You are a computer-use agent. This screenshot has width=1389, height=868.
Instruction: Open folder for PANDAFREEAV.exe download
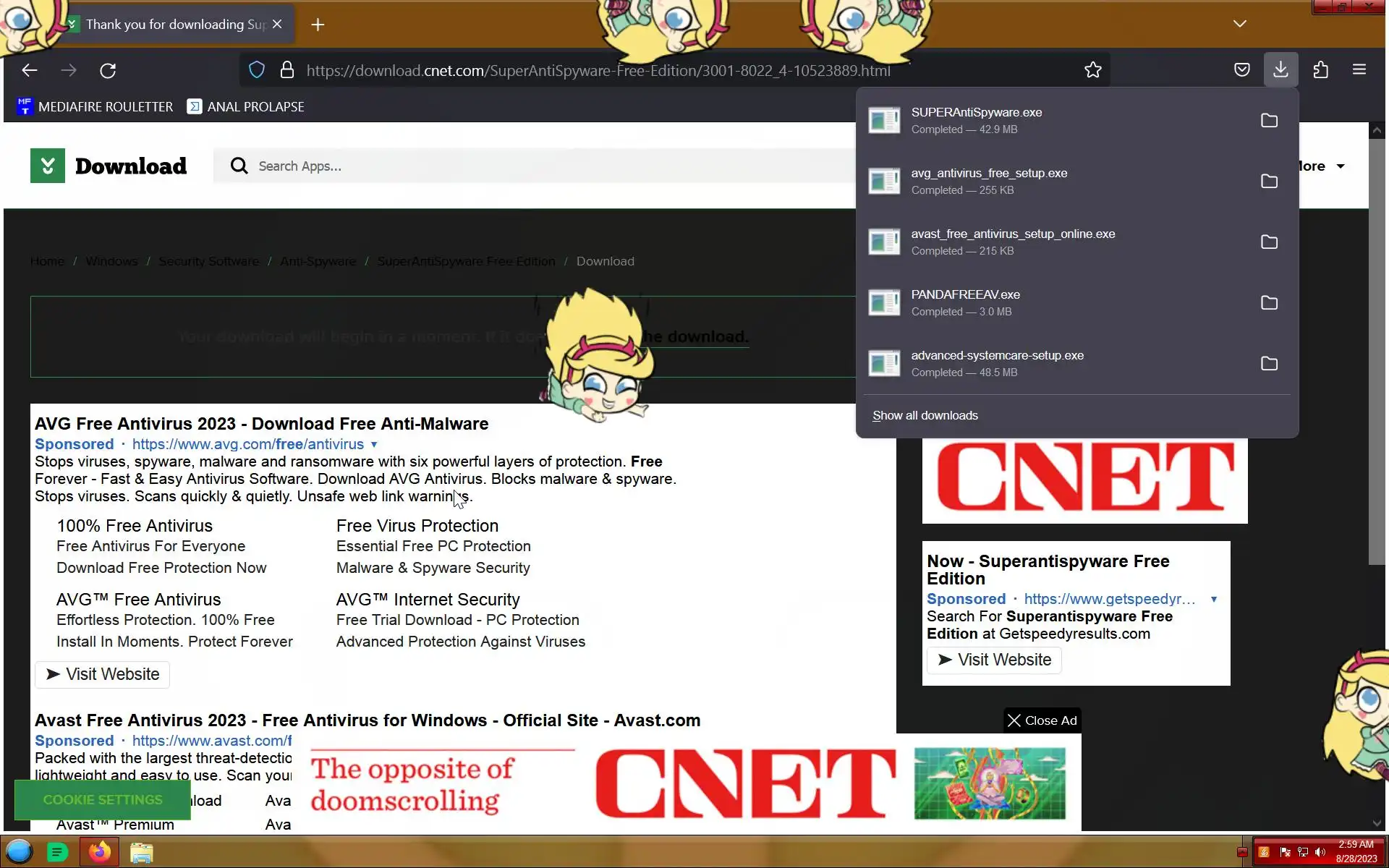click(x=1269, y=303)
